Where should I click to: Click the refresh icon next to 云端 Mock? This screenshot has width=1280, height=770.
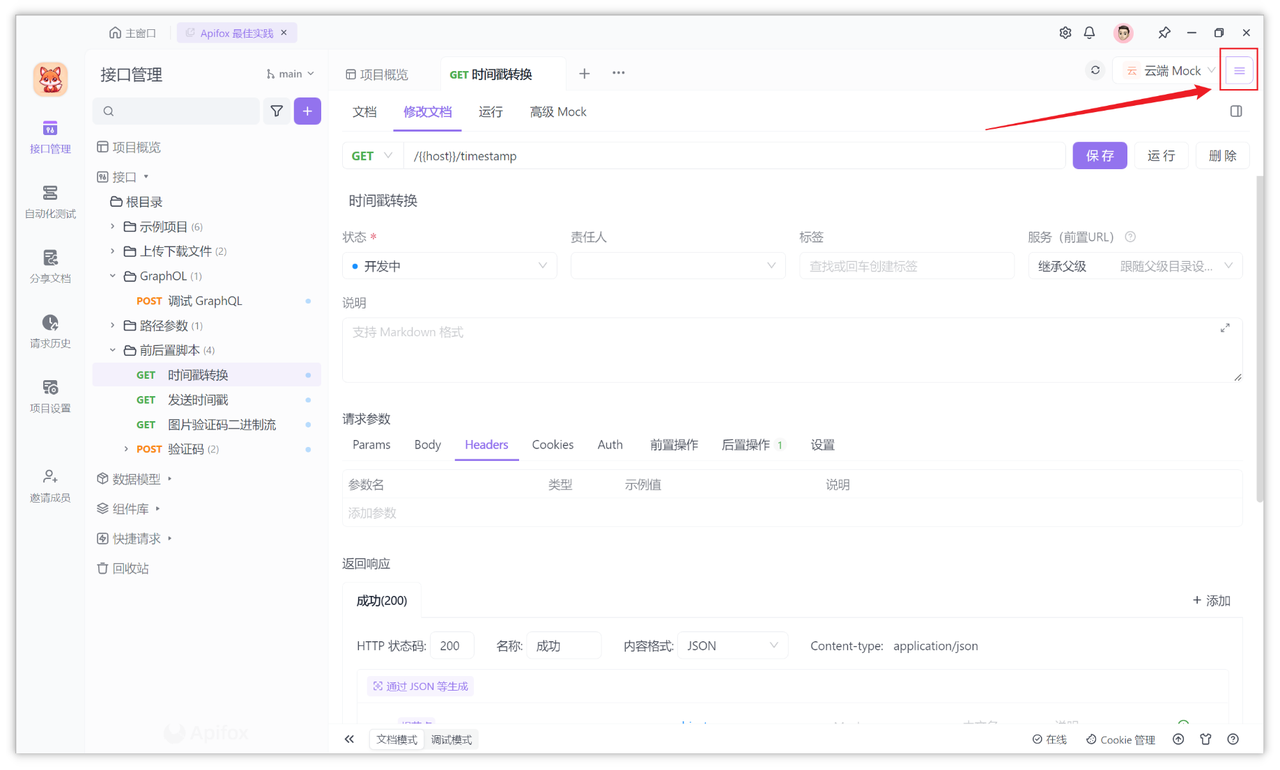tap(1095, 71)
